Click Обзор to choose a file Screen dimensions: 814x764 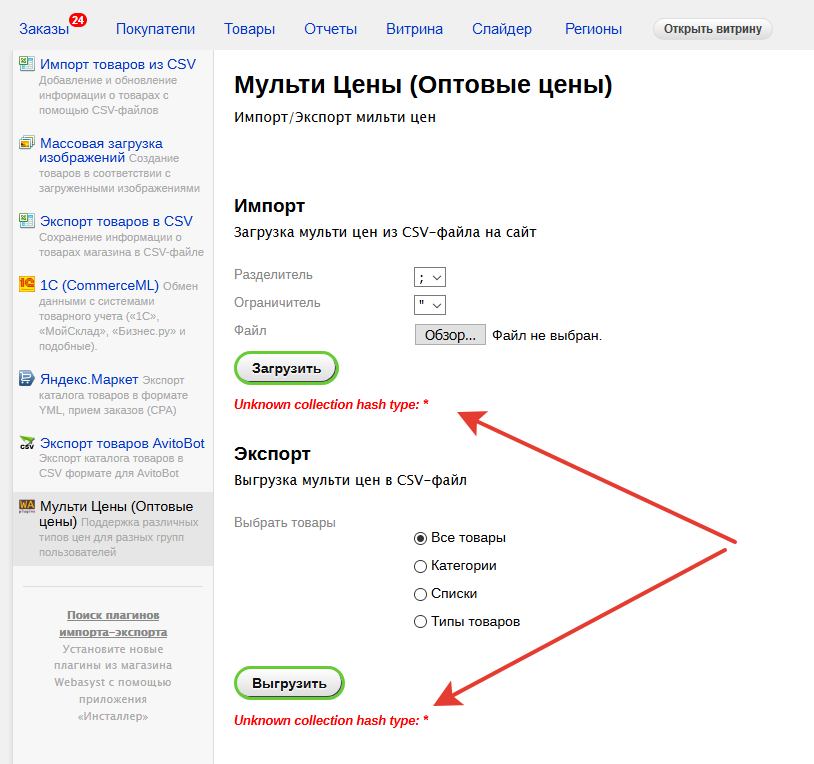coord(450,335)
